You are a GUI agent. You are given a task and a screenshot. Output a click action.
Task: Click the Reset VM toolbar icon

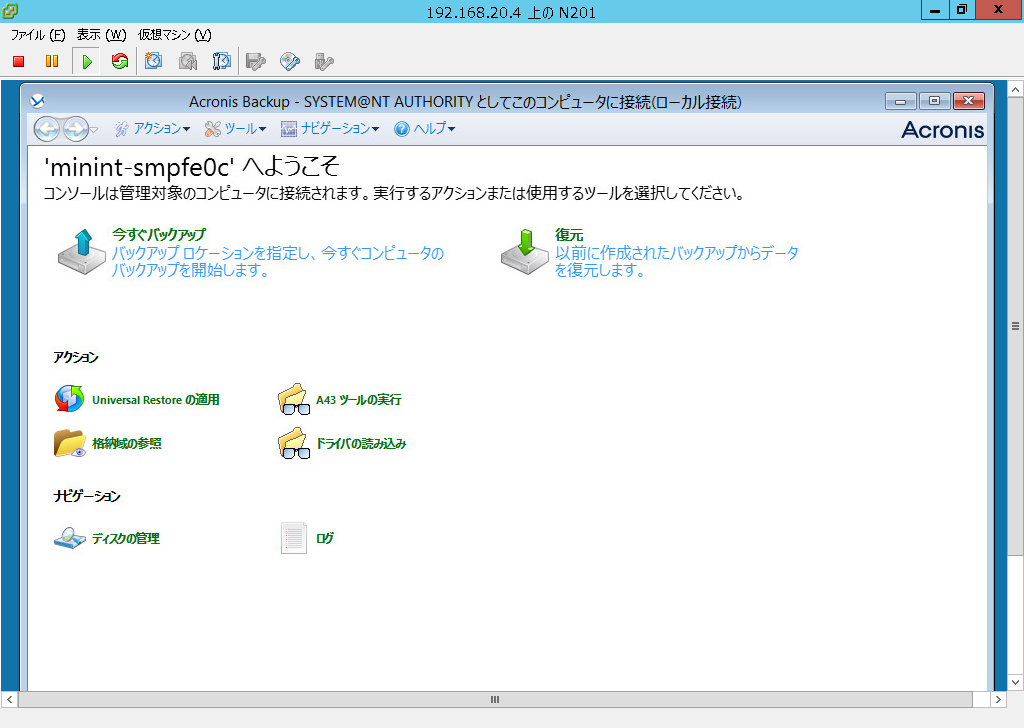(x=120, y=61)
